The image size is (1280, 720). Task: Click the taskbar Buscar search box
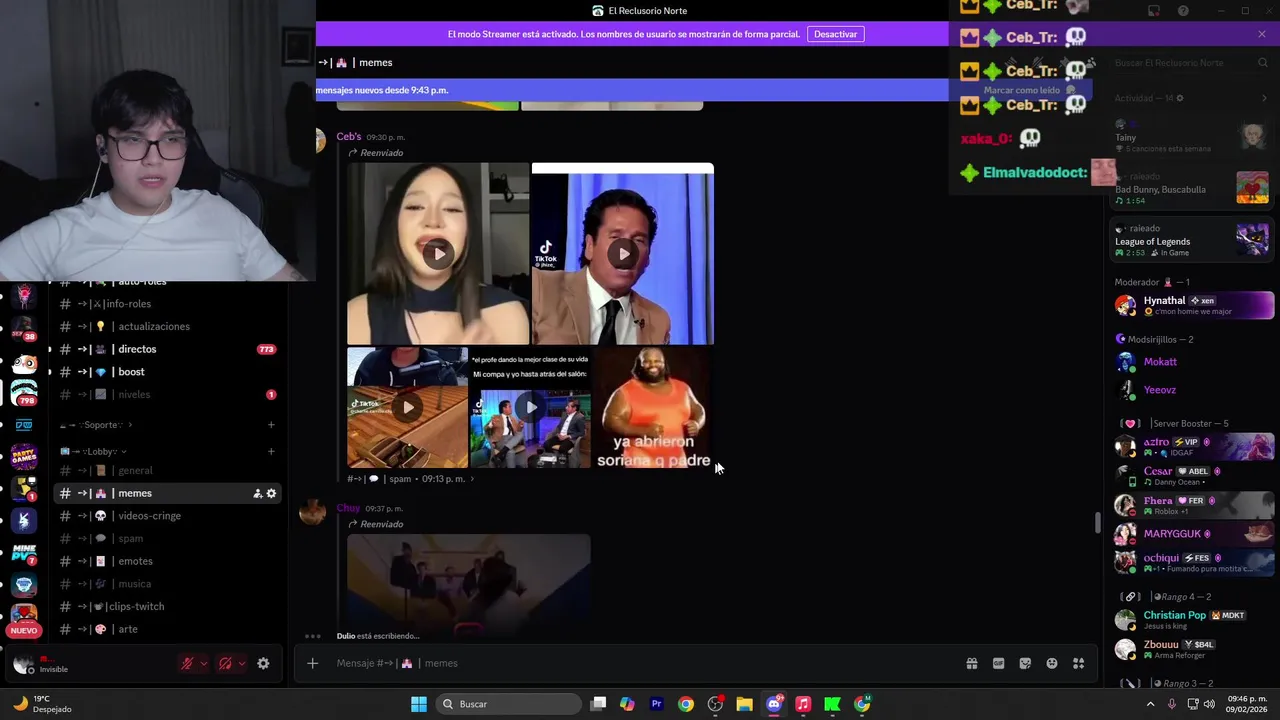coord(509,704)
